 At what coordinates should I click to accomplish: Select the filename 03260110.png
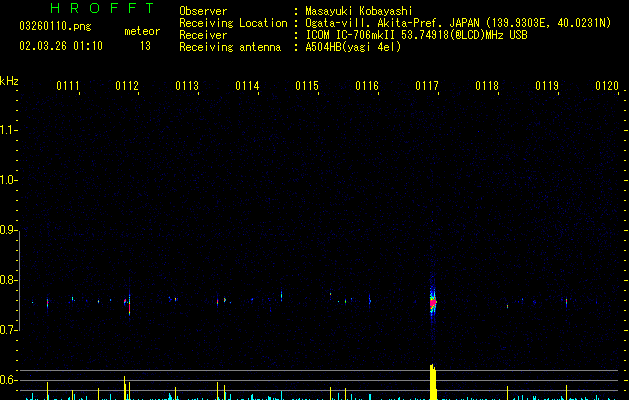coord(55,27)
